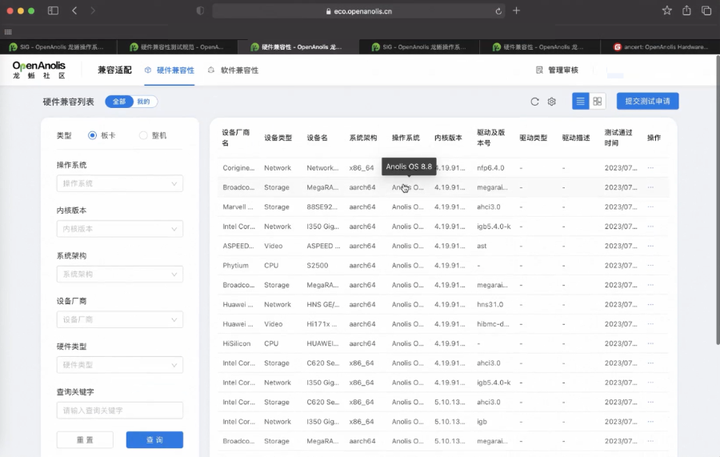Switch to grid card view icon
Screen dimensions: 720x457
click(x=597, y=101)
